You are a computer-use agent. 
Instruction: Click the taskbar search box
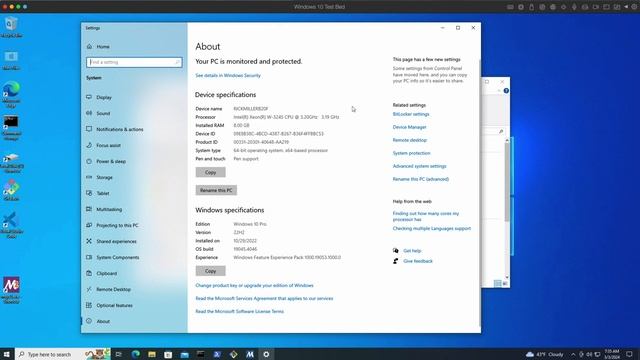coord(62,354)
